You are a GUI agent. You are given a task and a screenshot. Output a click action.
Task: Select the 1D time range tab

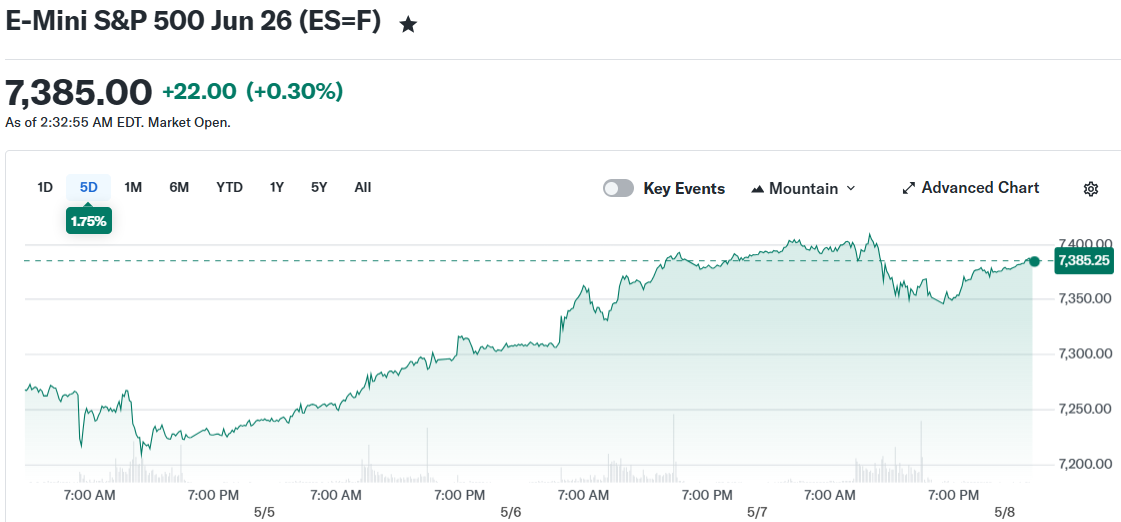point(45,187)
